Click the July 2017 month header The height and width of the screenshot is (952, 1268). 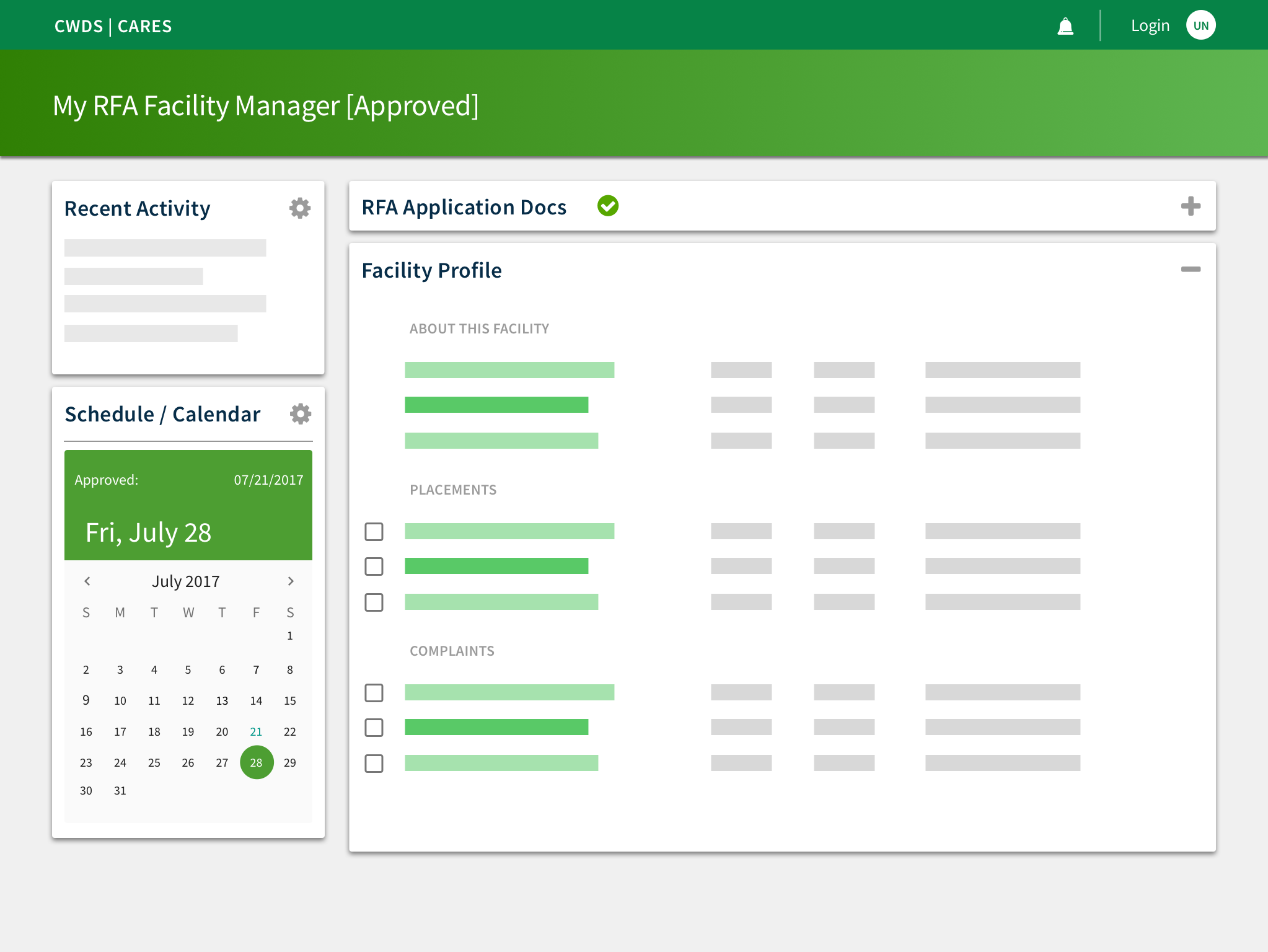(x=186, y=581)
